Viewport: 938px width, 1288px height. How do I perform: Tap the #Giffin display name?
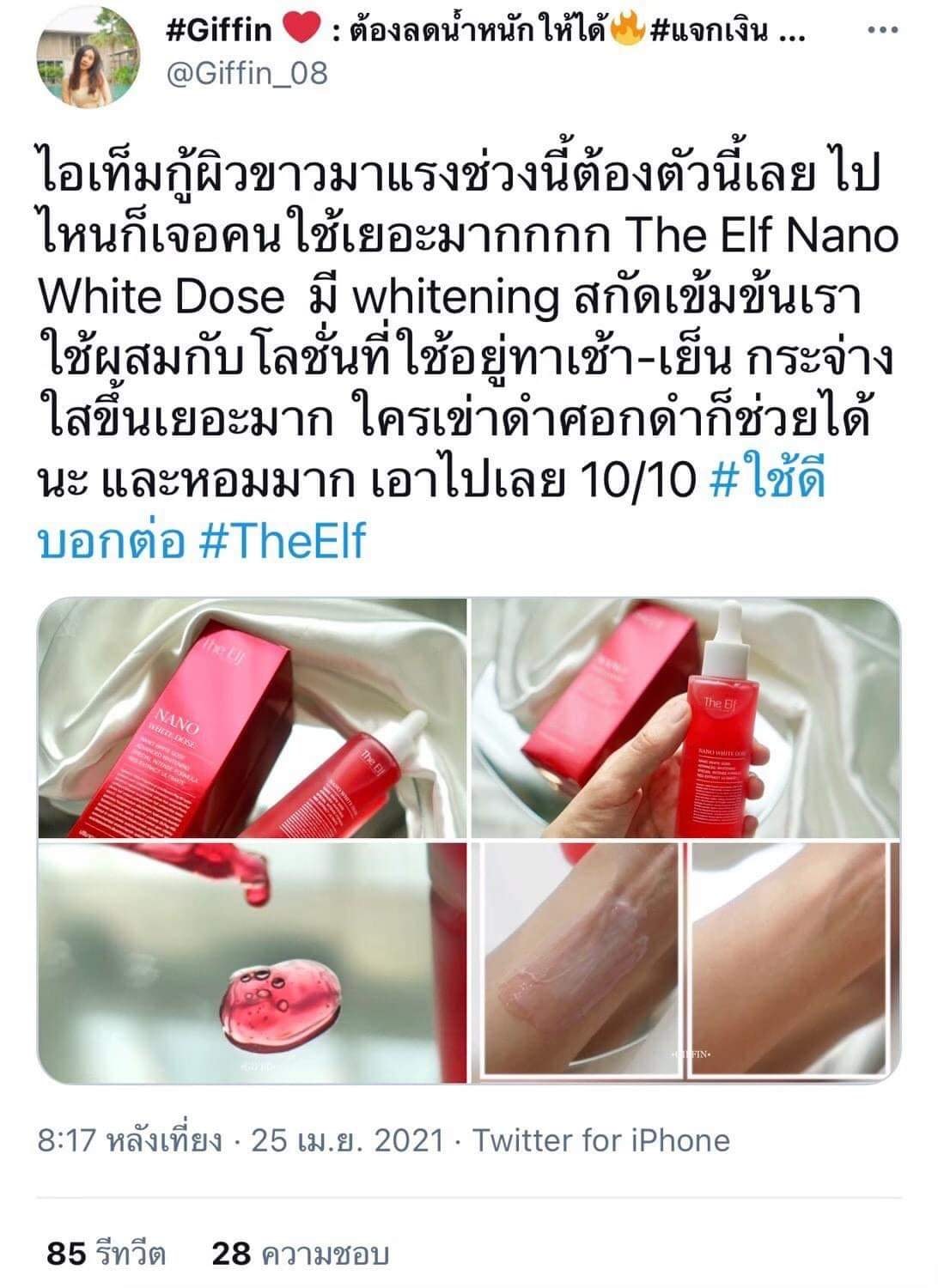[217, 32]
